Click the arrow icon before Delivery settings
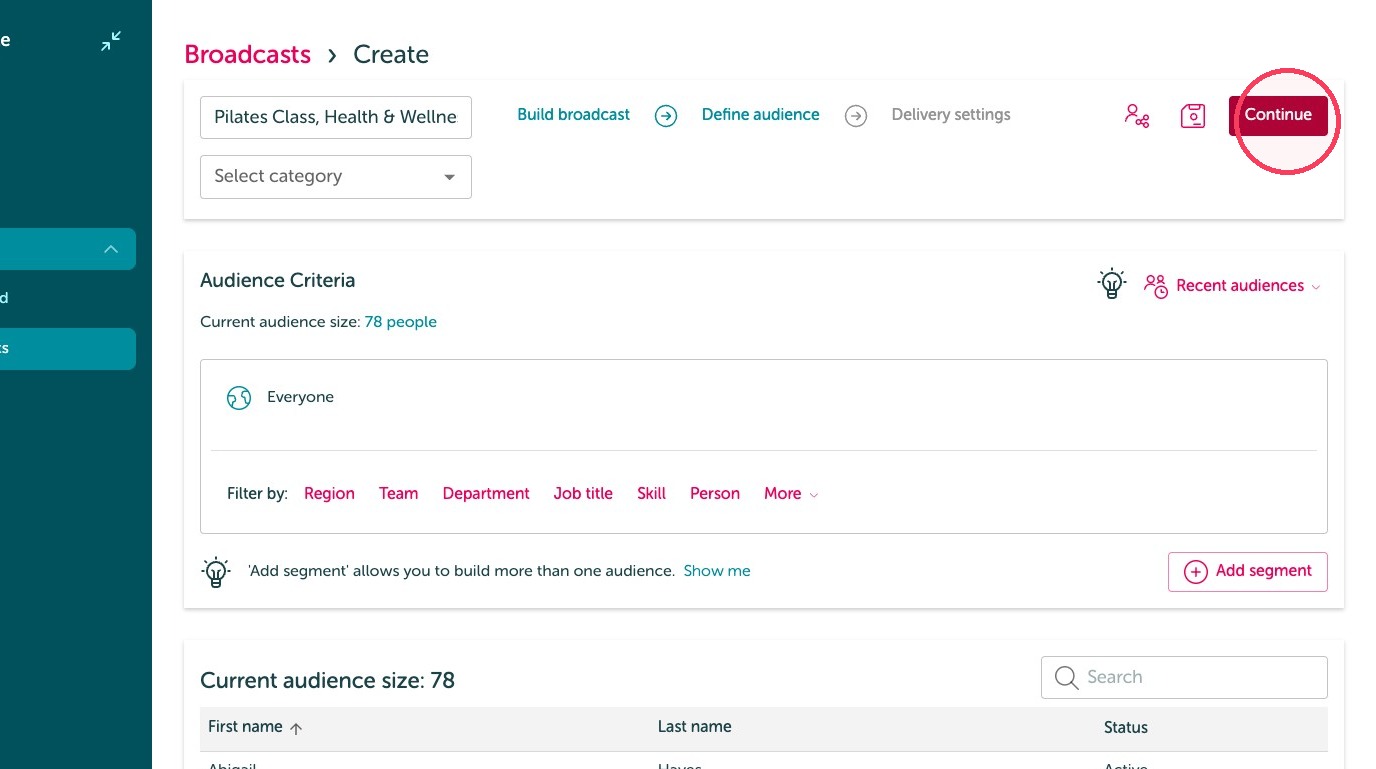The height and width of the screenshot is (769, 1376). point(856,116)
